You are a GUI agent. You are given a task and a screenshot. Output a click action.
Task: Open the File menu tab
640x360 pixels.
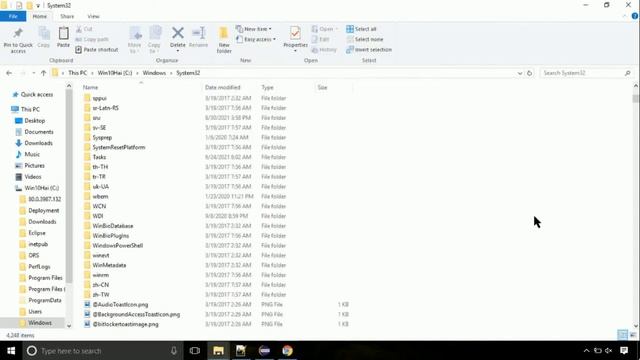(x=13, y=16)
